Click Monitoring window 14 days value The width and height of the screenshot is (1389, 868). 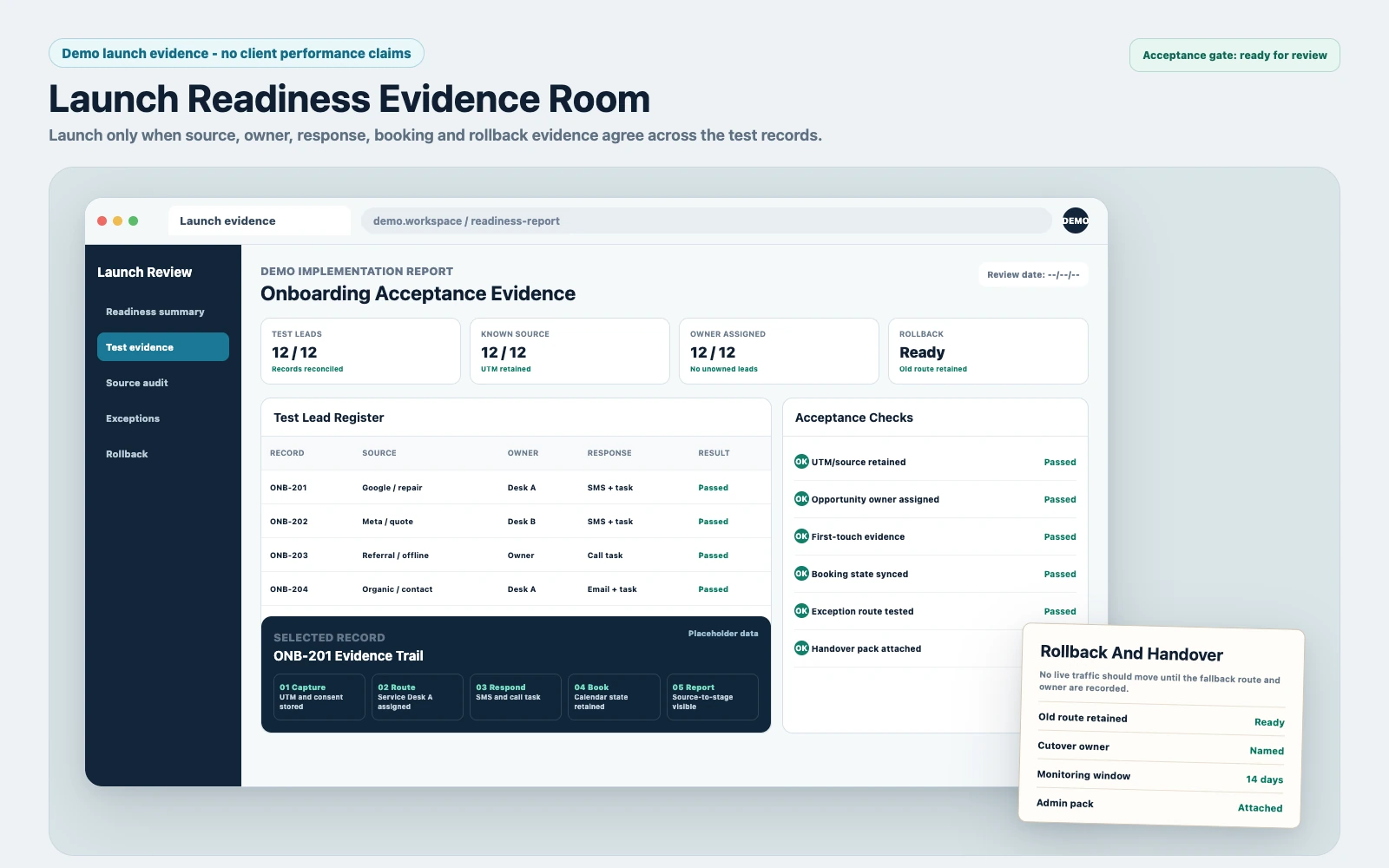pos(1265,779)
